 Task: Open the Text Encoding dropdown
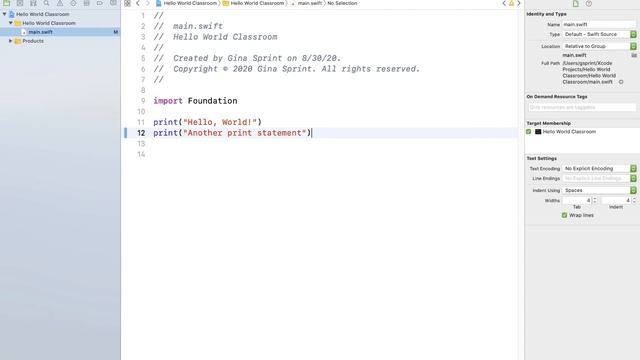[x=599, y=169]
